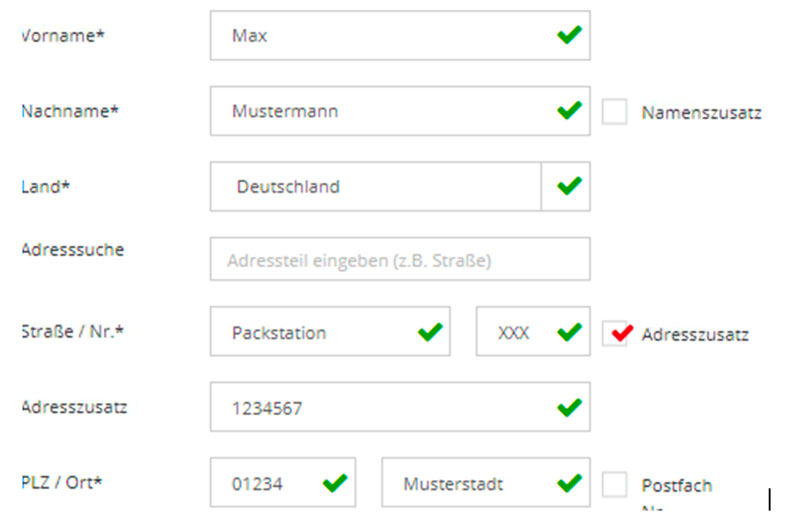The image size is (800, 515).
Task: Focus the Vorname field containing Max
Action: (380, 36)
